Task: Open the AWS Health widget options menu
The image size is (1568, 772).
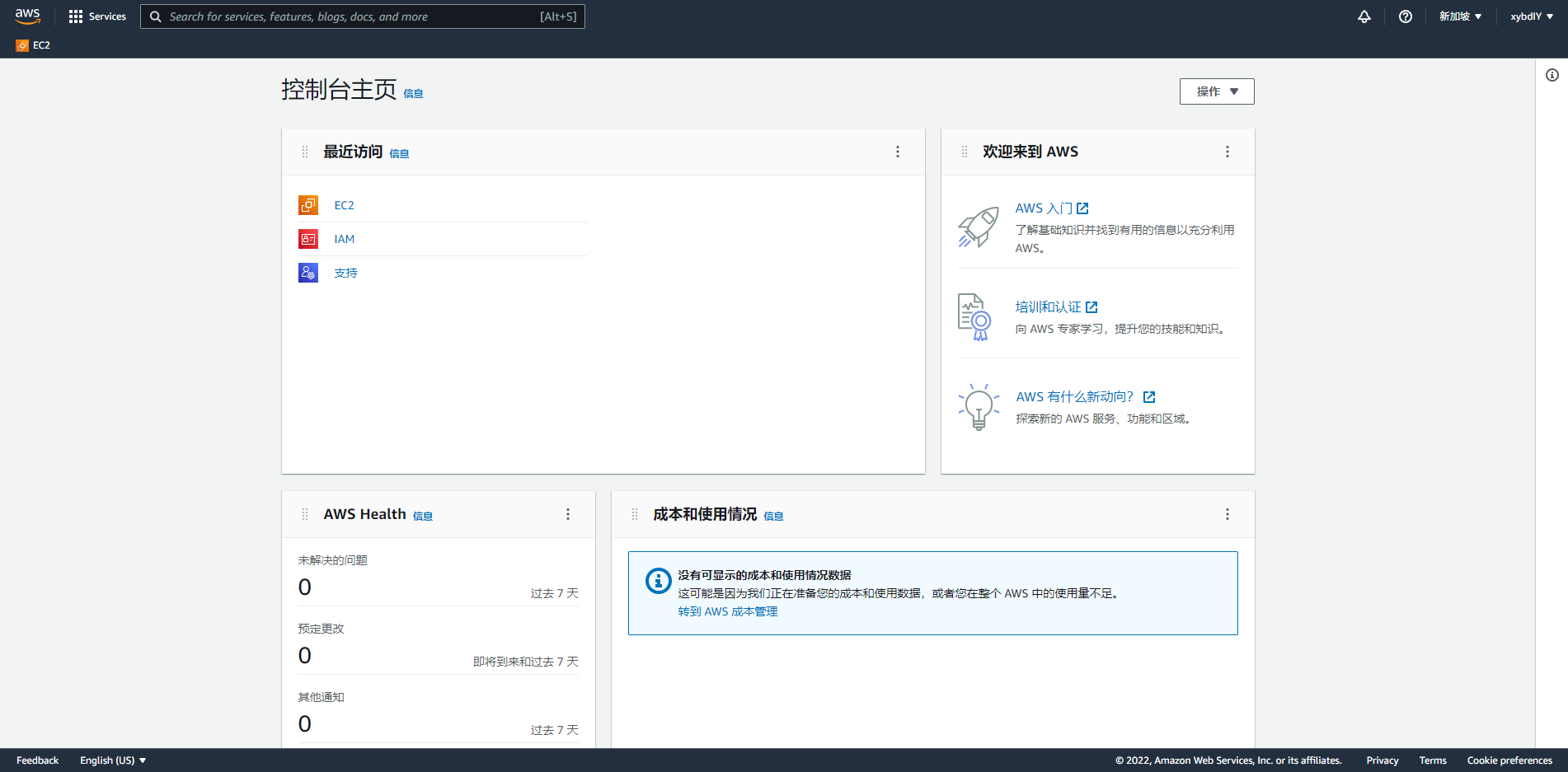Action: pyautogui.click(x=568, y=514)
